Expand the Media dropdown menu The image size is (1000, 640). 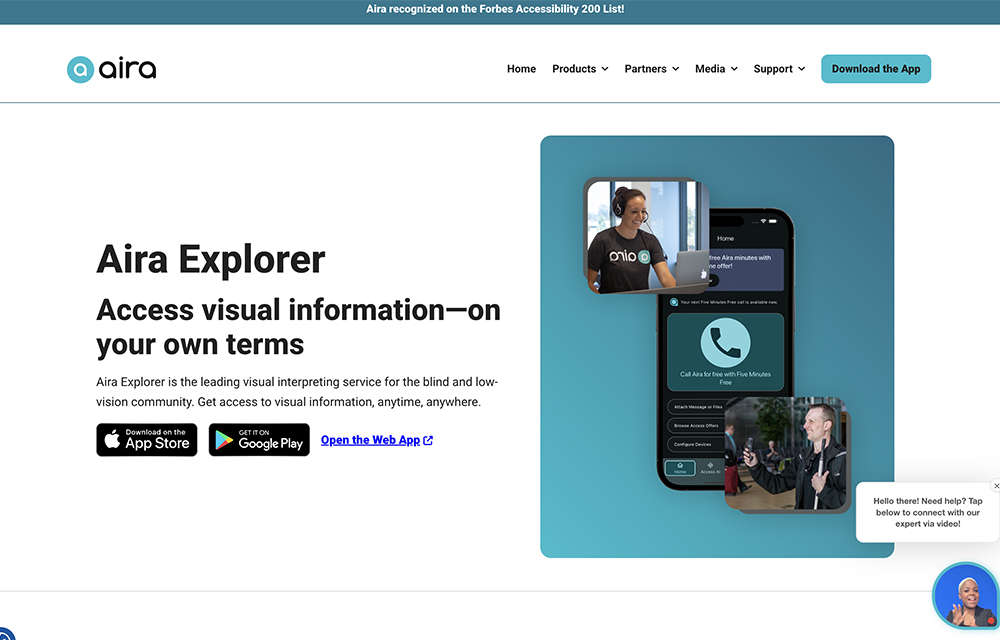pyautogui.click(x=716, y=69)
